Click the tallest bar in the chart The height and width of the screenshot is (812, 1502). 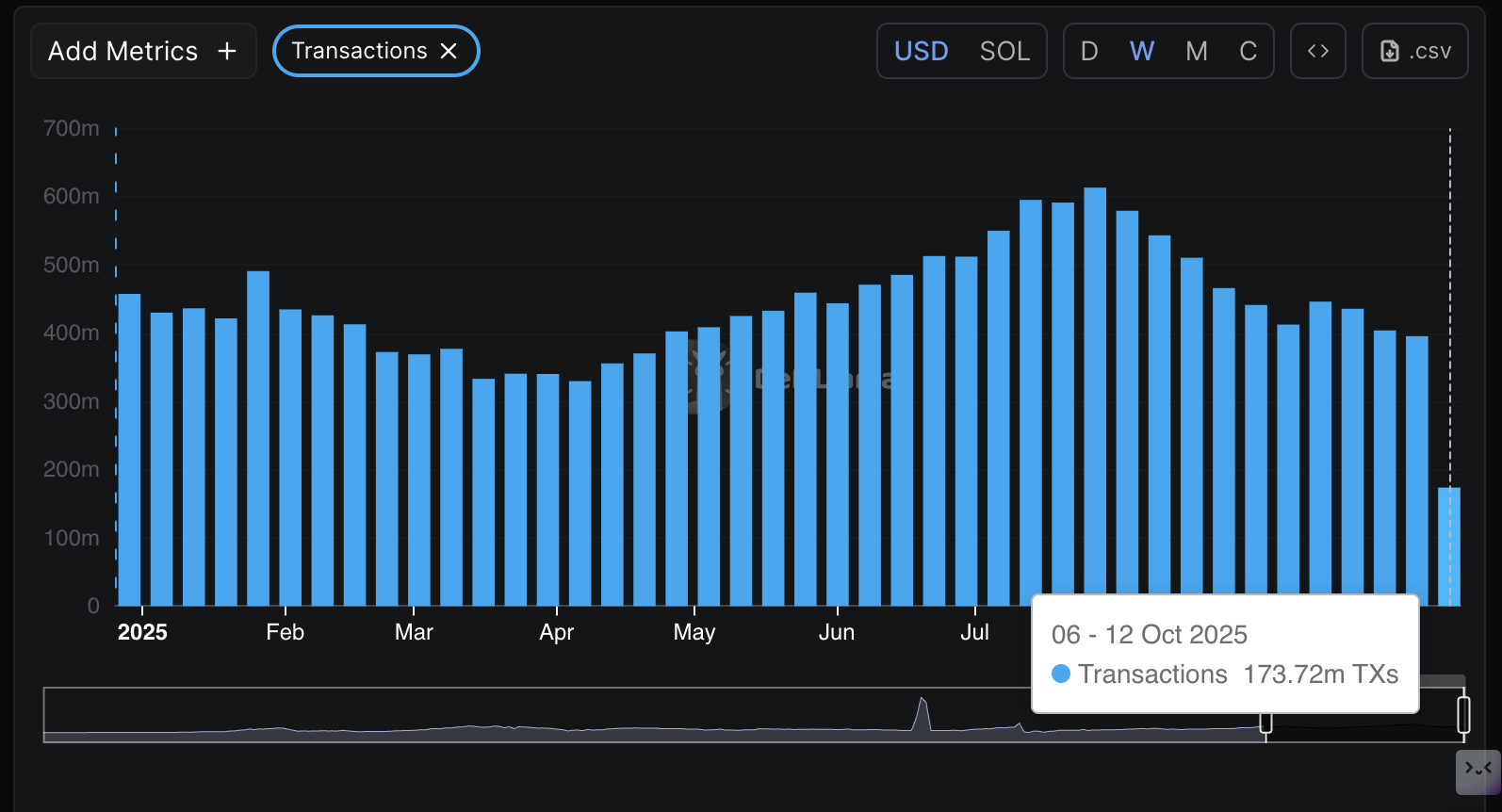click(1095, 396)
